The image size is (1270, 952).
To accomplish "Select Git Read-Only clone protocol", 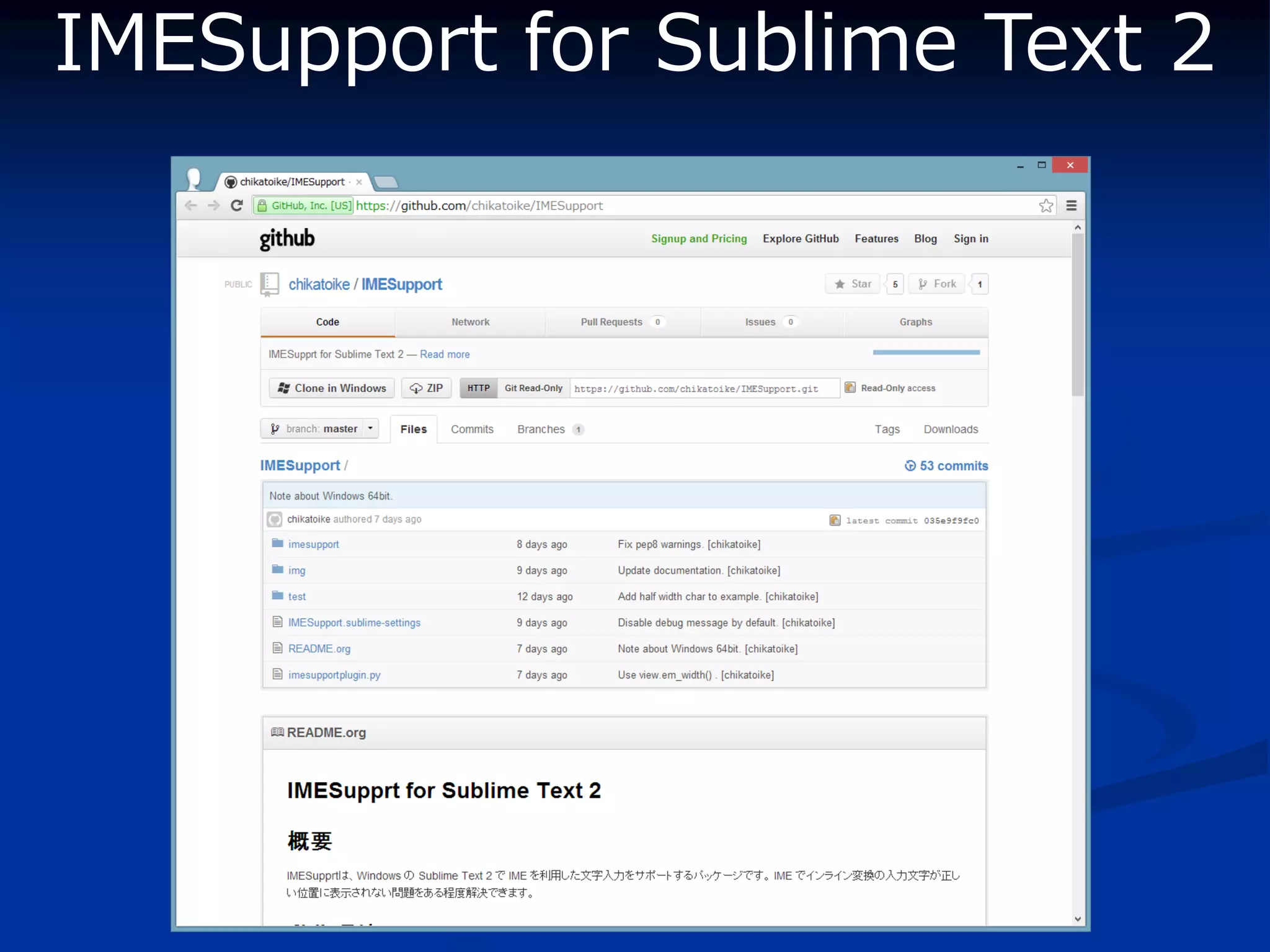I will coord(533,388).
